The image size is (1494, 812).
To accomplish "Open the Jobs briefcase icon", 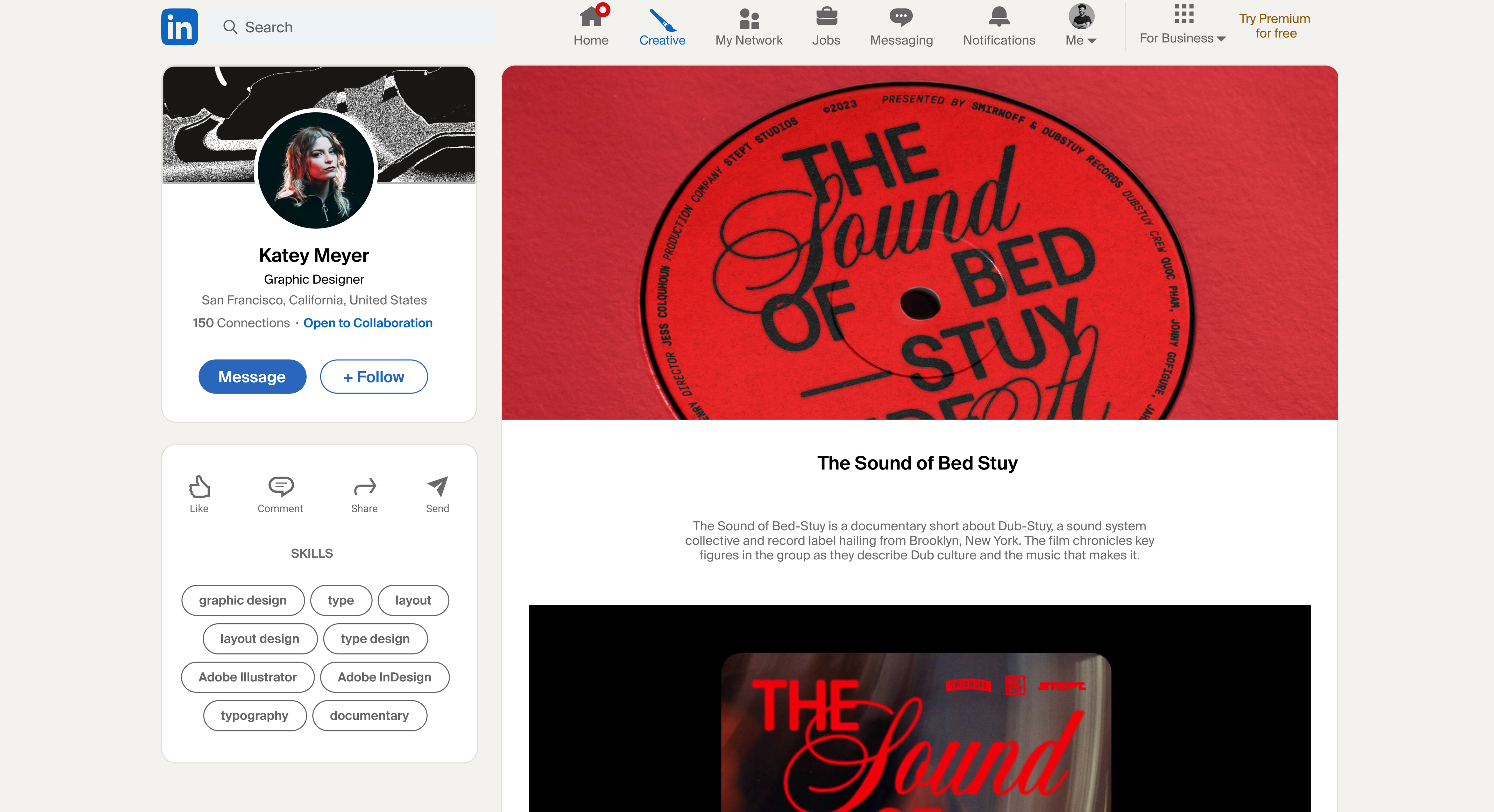I will click(x=826, y=17).
